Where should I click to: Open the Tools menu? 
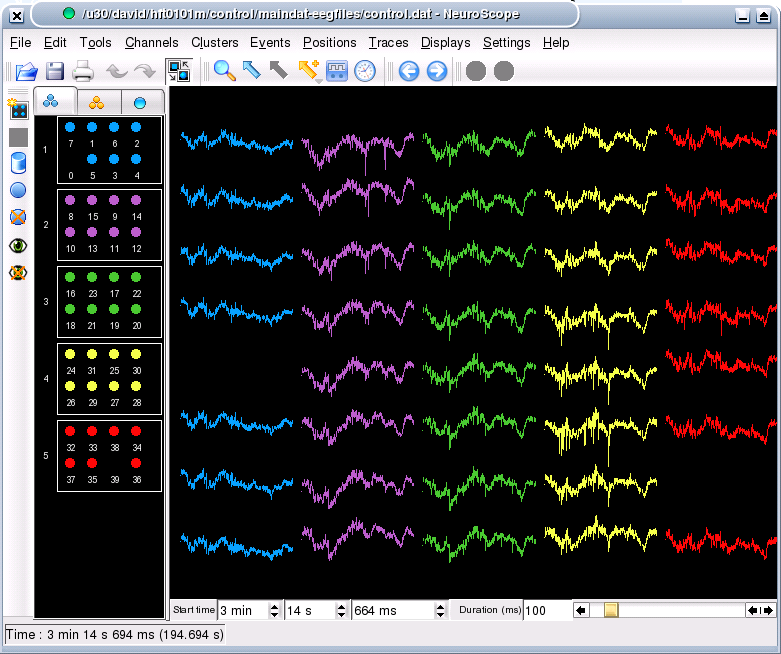[x=95, y=43]
